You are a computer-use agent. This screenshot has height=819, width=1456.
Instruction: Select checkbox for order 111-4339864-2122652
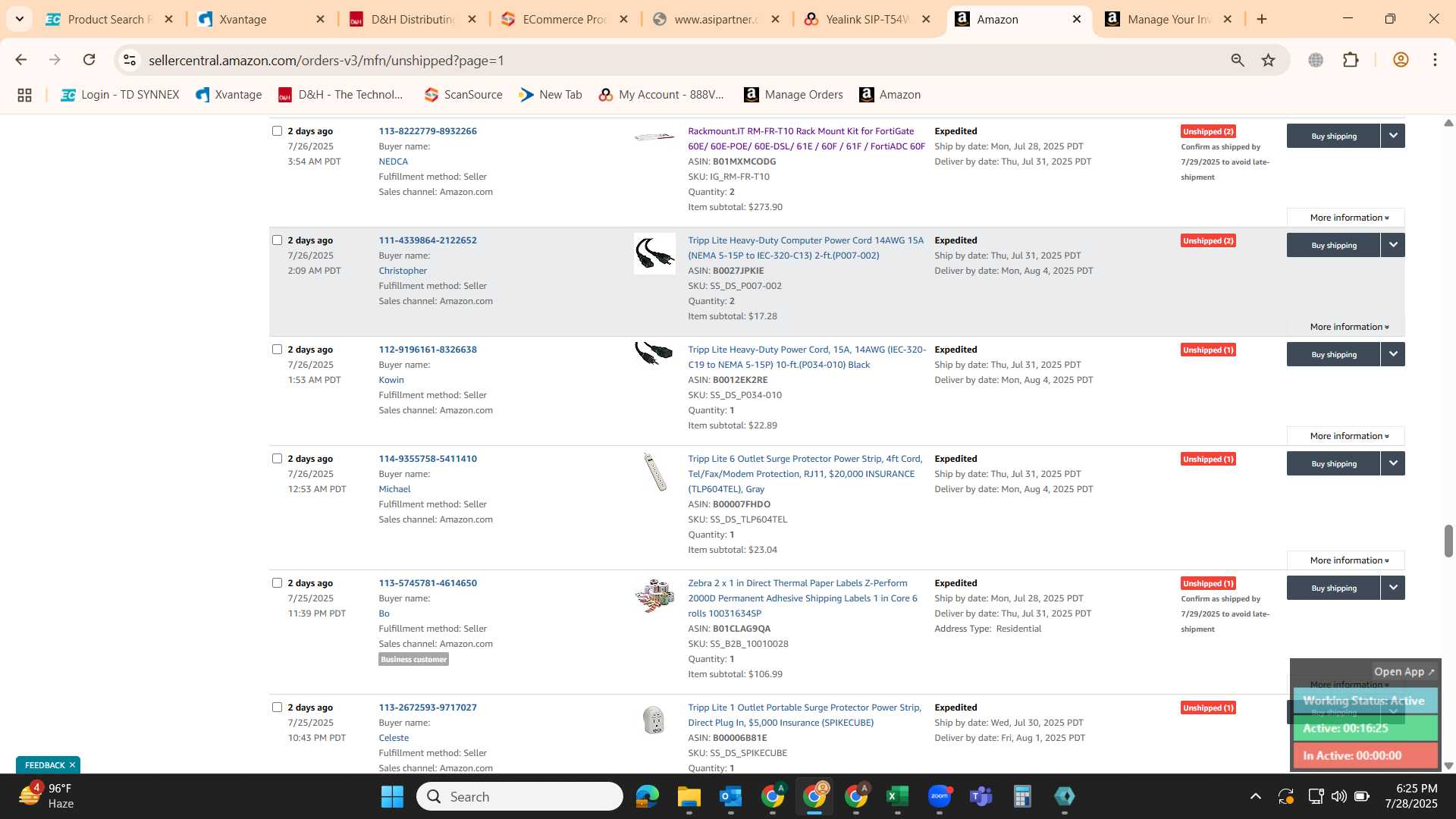tap(277, 240)
